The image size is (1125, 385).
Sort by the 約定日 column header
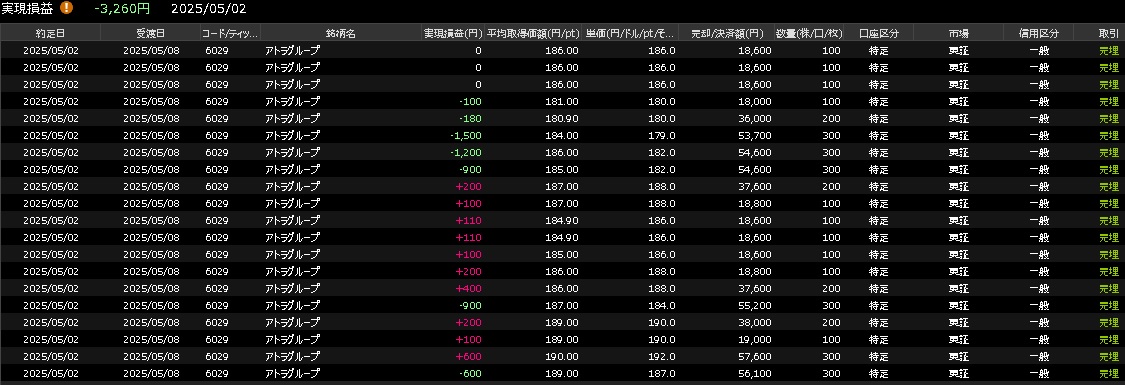pyautogui.click(x=50, y=33)
